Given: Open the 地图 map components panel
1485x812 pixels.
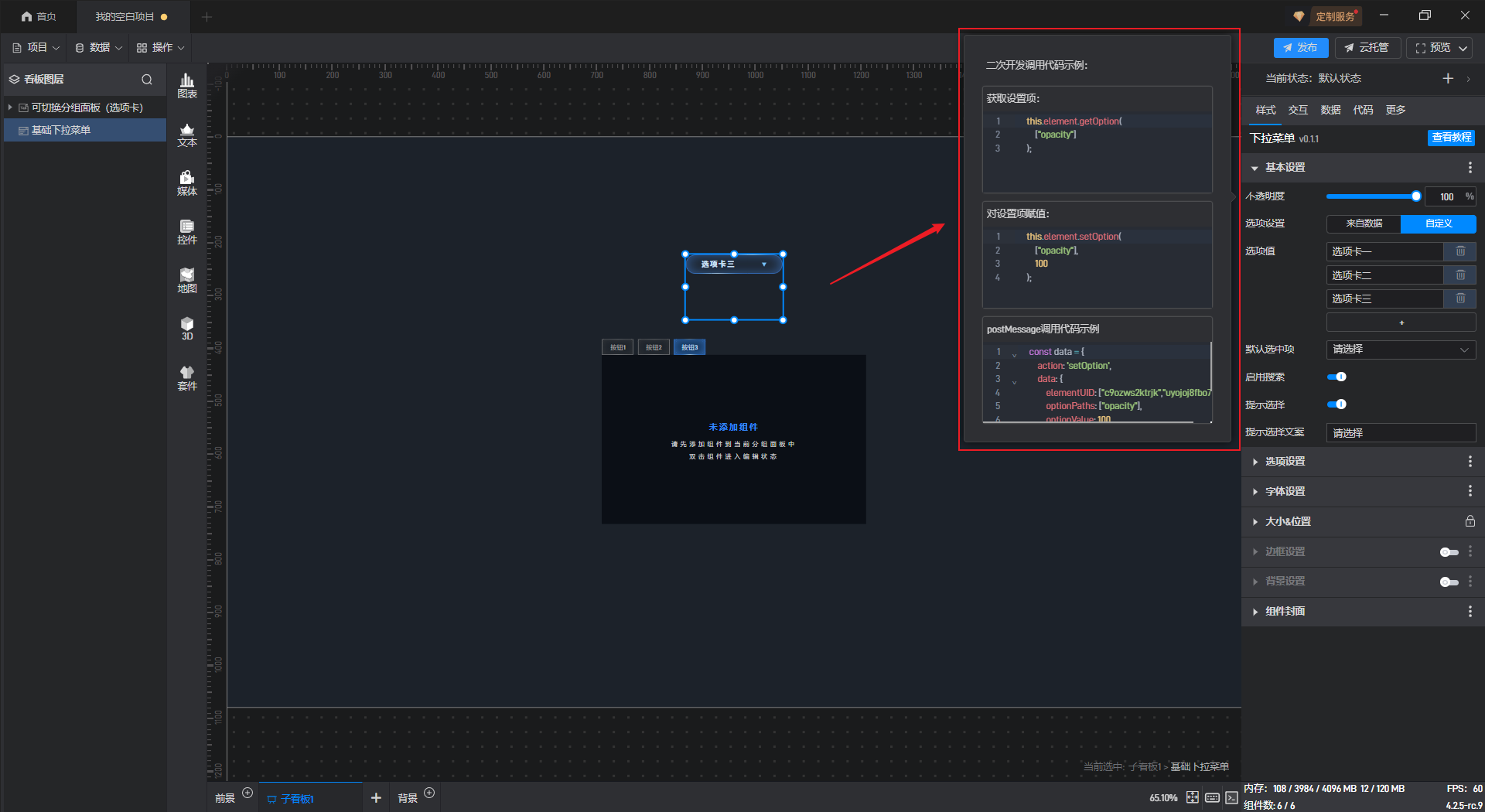Looking at the screenshot, I should tap(187, 281).
